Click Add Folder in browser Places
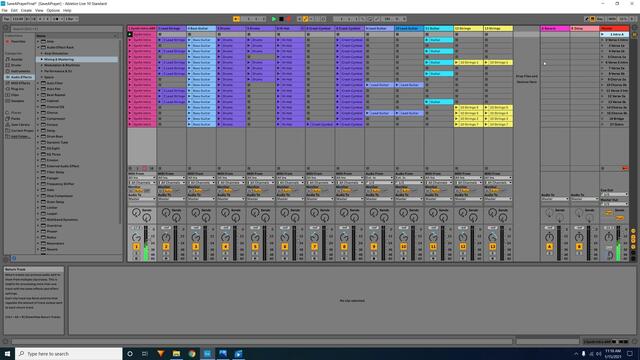Viewport: 640px width, 360px height. point(20,136)
